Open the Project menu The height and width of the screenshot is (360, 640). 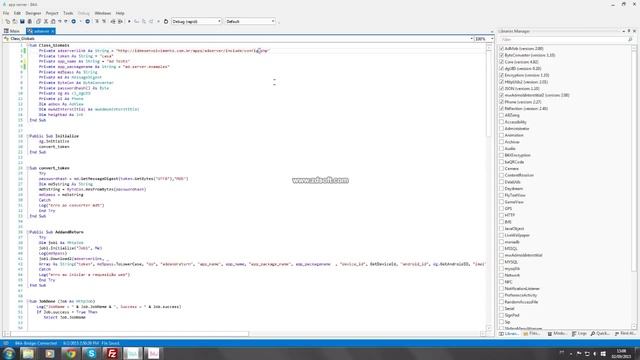tap(52, 13)
